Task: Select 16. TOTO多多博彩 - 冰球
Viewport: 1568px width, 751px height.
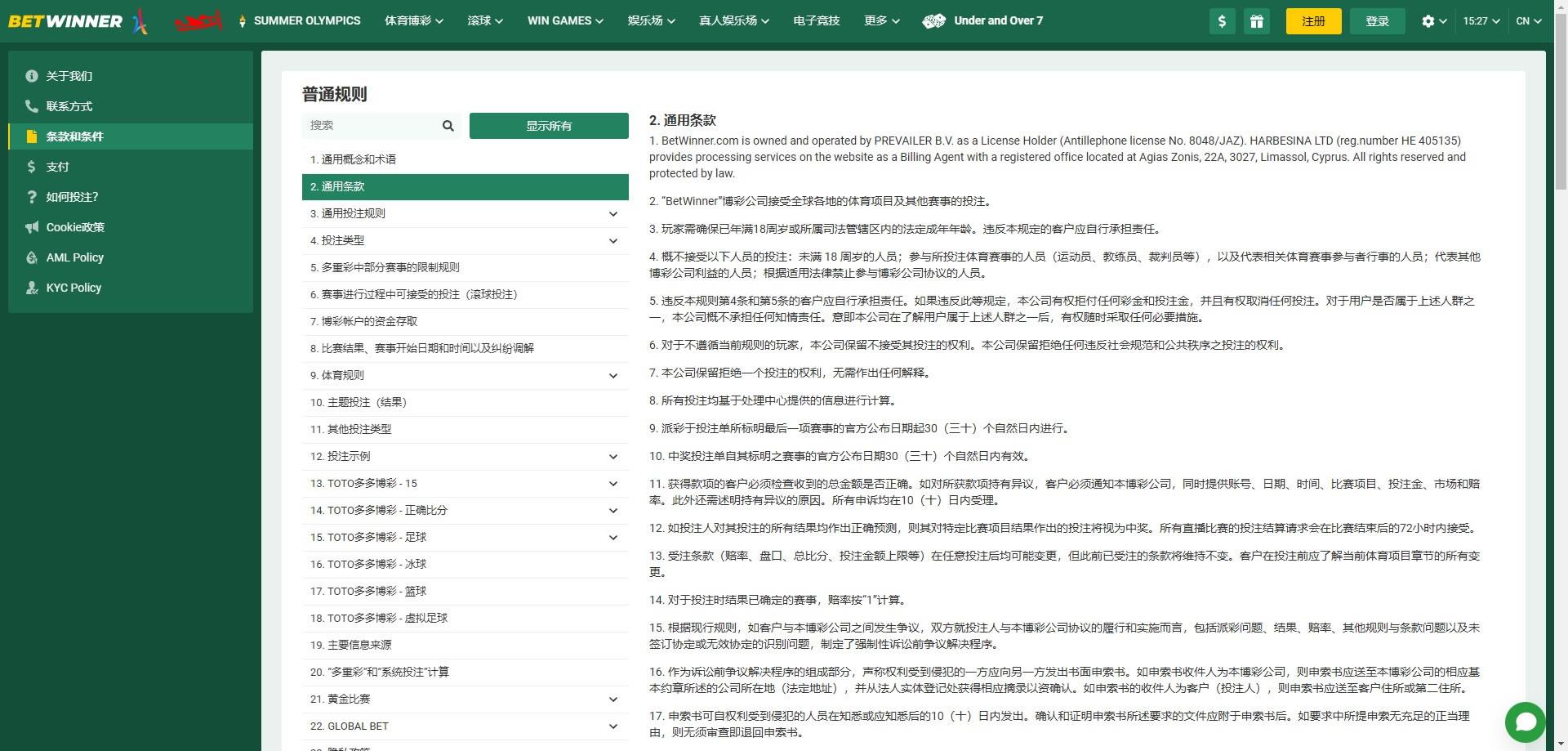Action: coord(465,564)
